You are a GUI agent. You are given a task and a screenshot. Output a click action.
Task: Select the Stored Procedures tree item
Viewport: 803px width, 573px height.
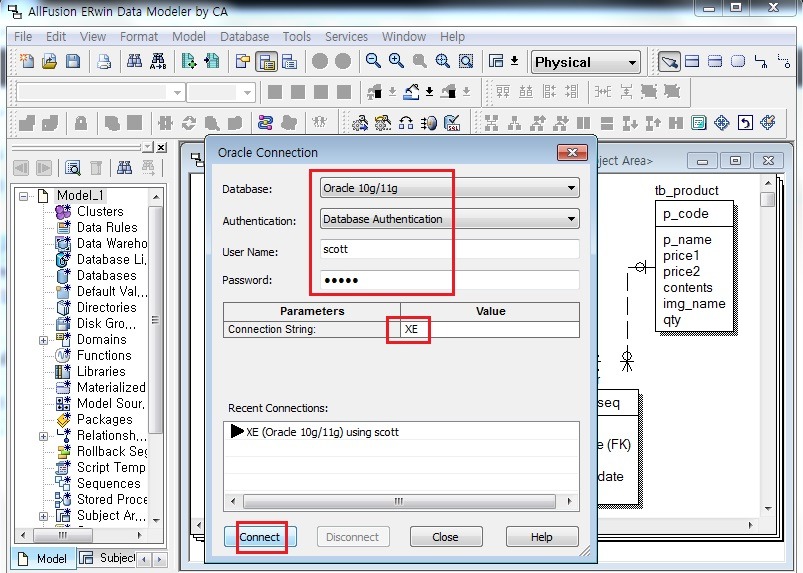coord(112,499)
